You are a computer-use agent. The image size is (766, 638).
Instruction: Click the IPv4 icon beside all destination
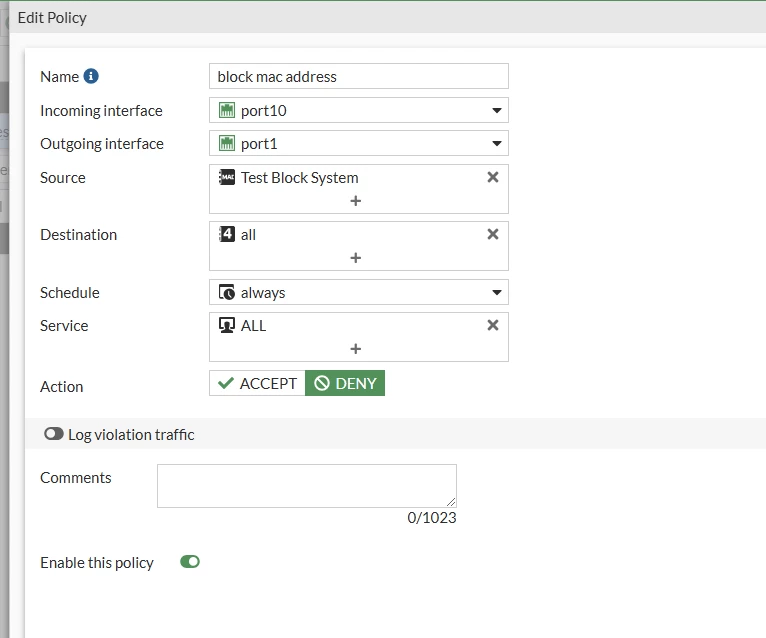pyautogui.click(x=227, y=234)
